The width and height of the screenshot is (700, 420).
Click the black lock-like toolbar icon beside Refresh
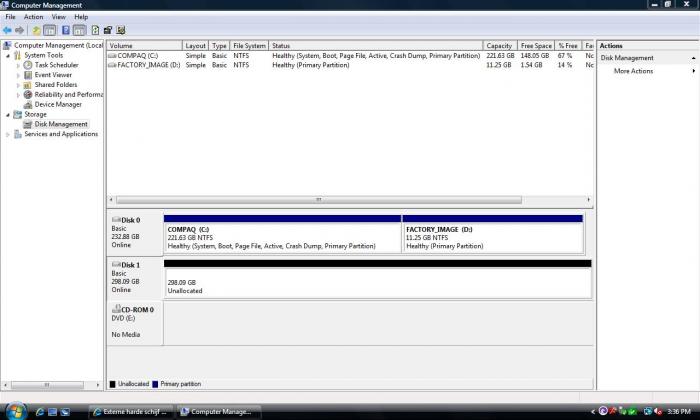tap(108, 30)
